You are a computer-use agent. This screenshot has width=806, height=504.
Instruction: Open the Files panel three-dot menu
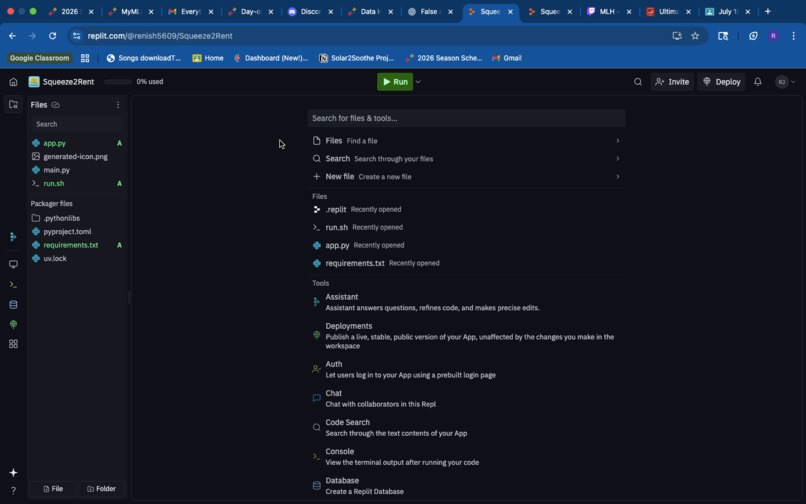[118, 105]
